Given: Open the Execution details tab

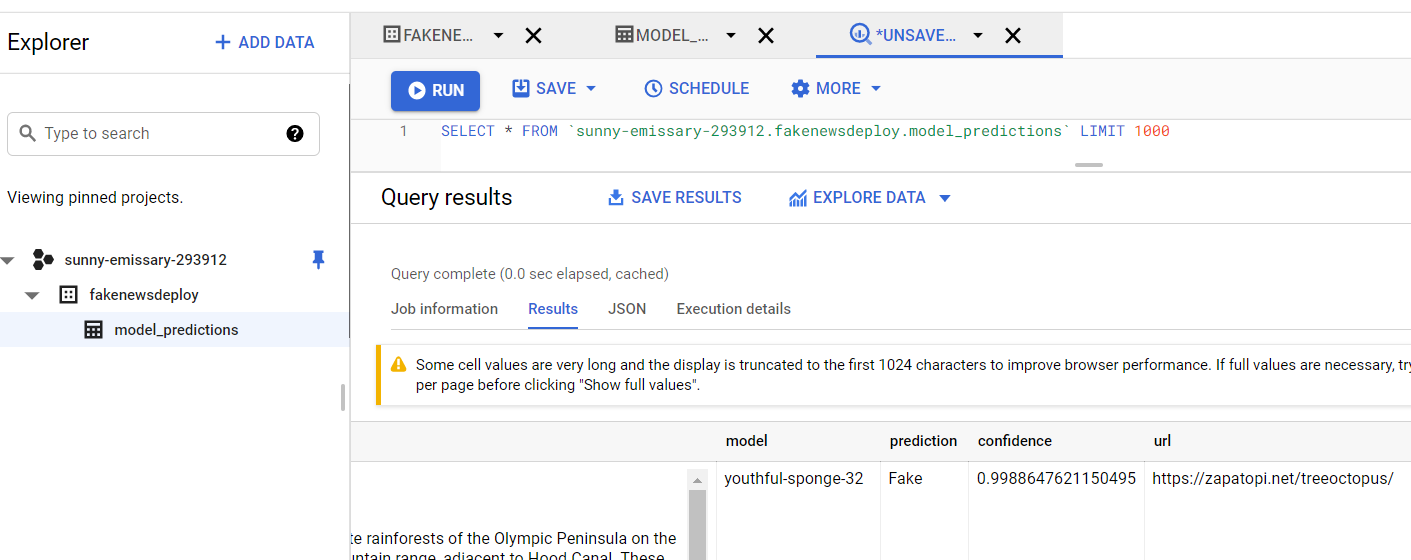Looking at the screenshot, I should pos(733,309).
